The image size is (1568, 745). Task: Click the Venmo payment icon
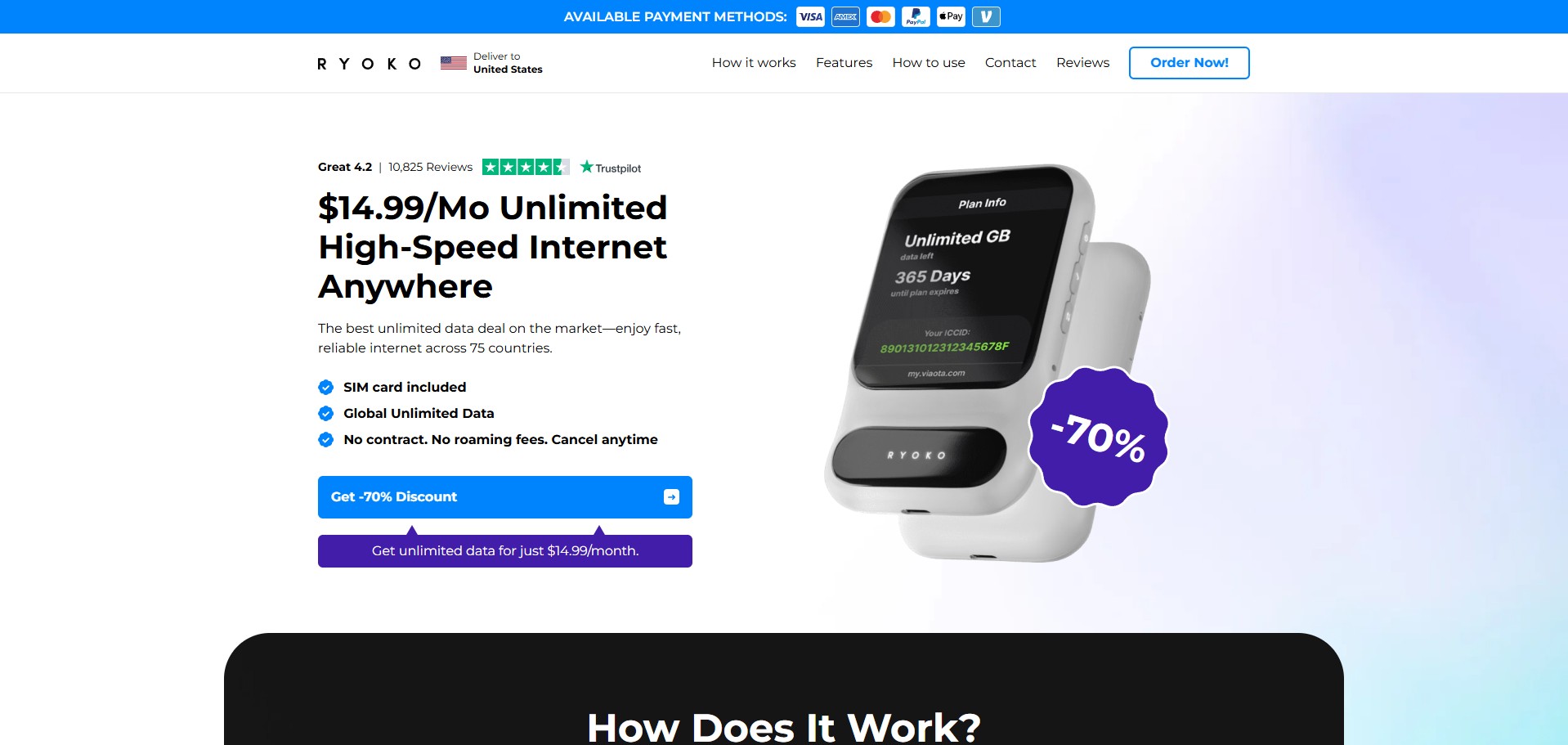[986, 16]
